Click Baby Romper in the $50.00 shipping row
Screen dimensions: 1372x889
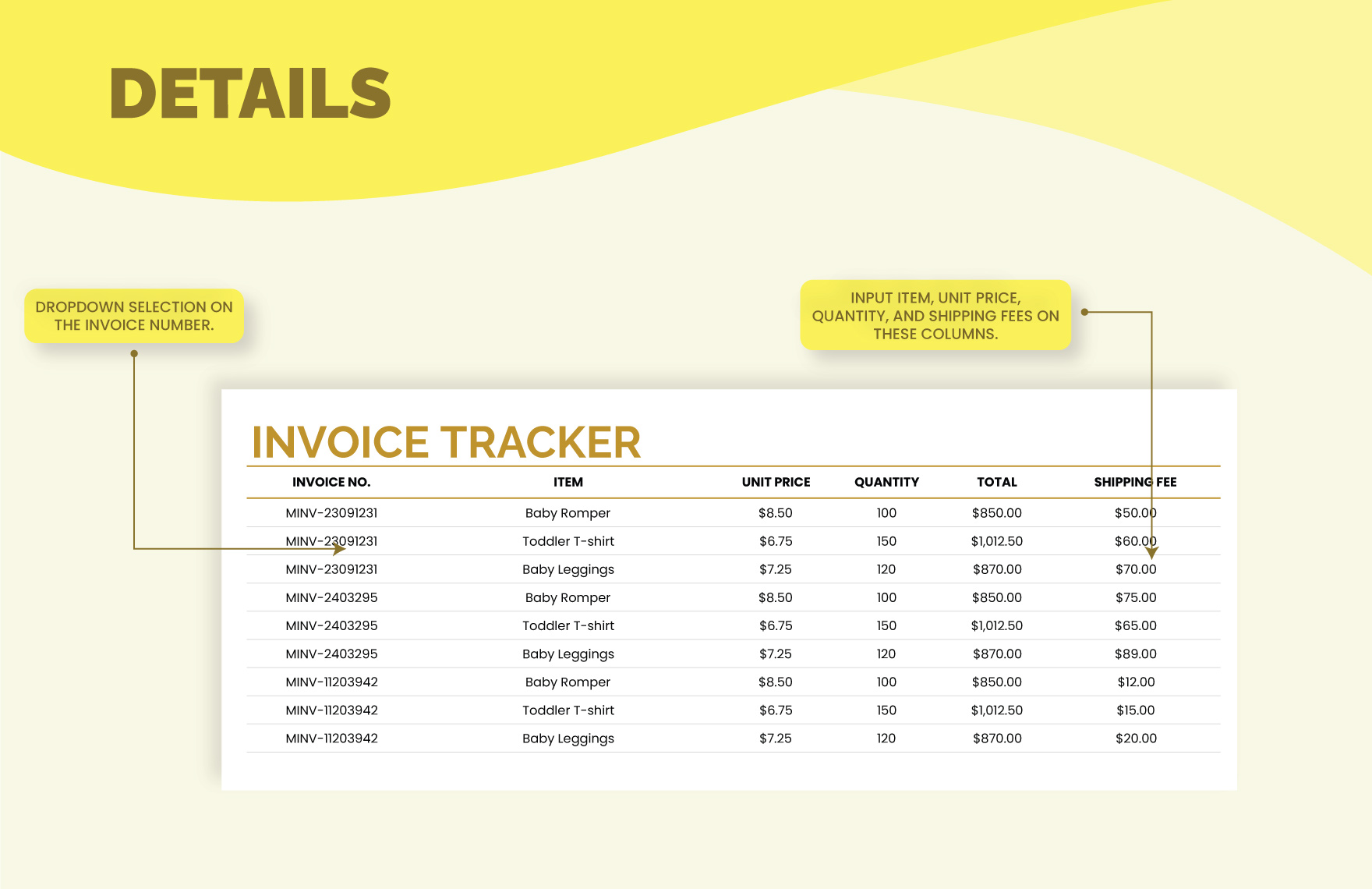pos(568,513)
